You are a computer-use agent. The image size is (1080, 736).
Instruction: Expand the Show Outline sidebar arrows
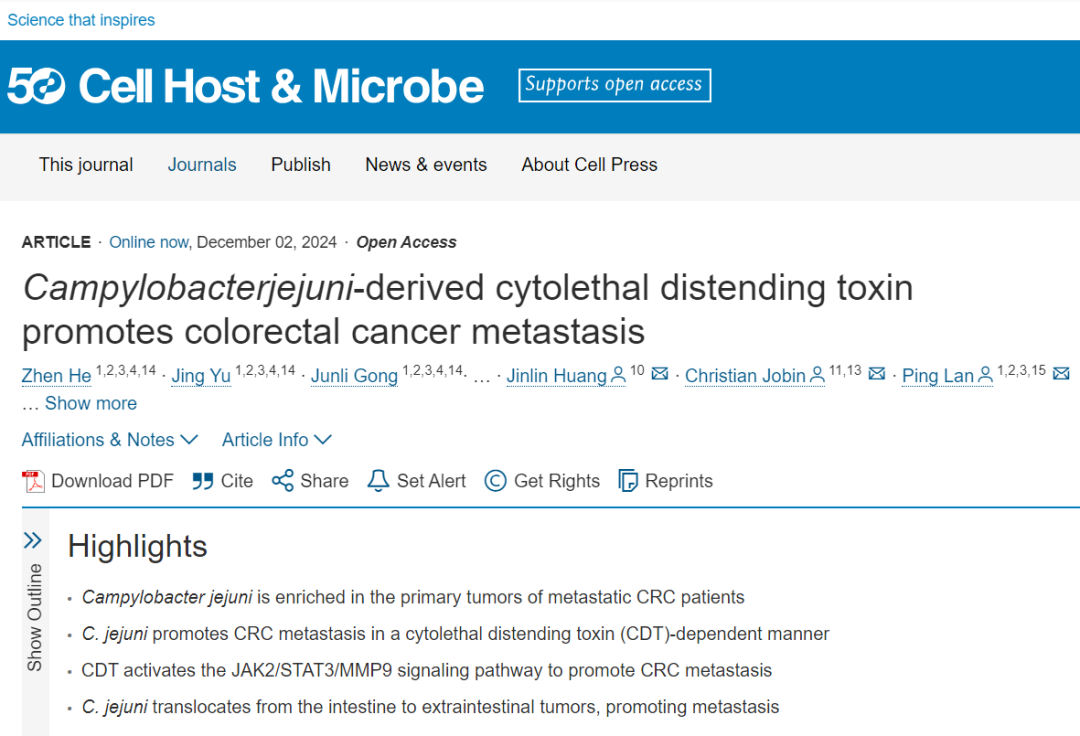coord(32,540)
